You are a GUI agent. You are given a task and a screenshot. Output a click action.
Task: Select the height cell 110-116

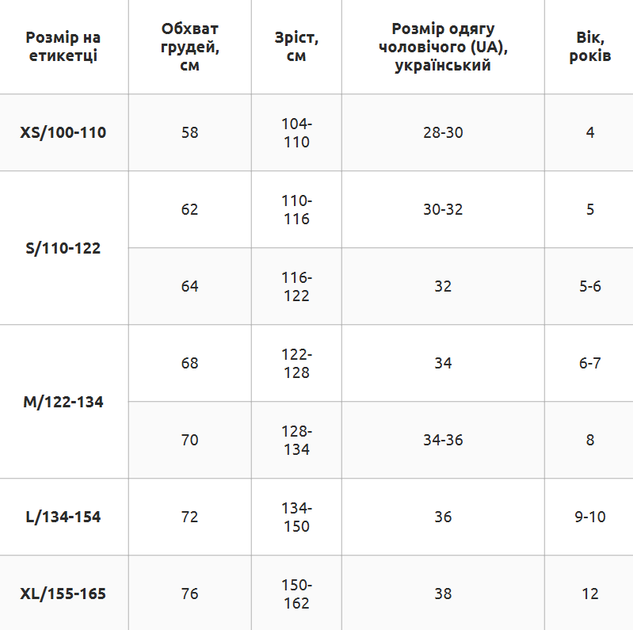pyautogui.click(x=296, y=209)
